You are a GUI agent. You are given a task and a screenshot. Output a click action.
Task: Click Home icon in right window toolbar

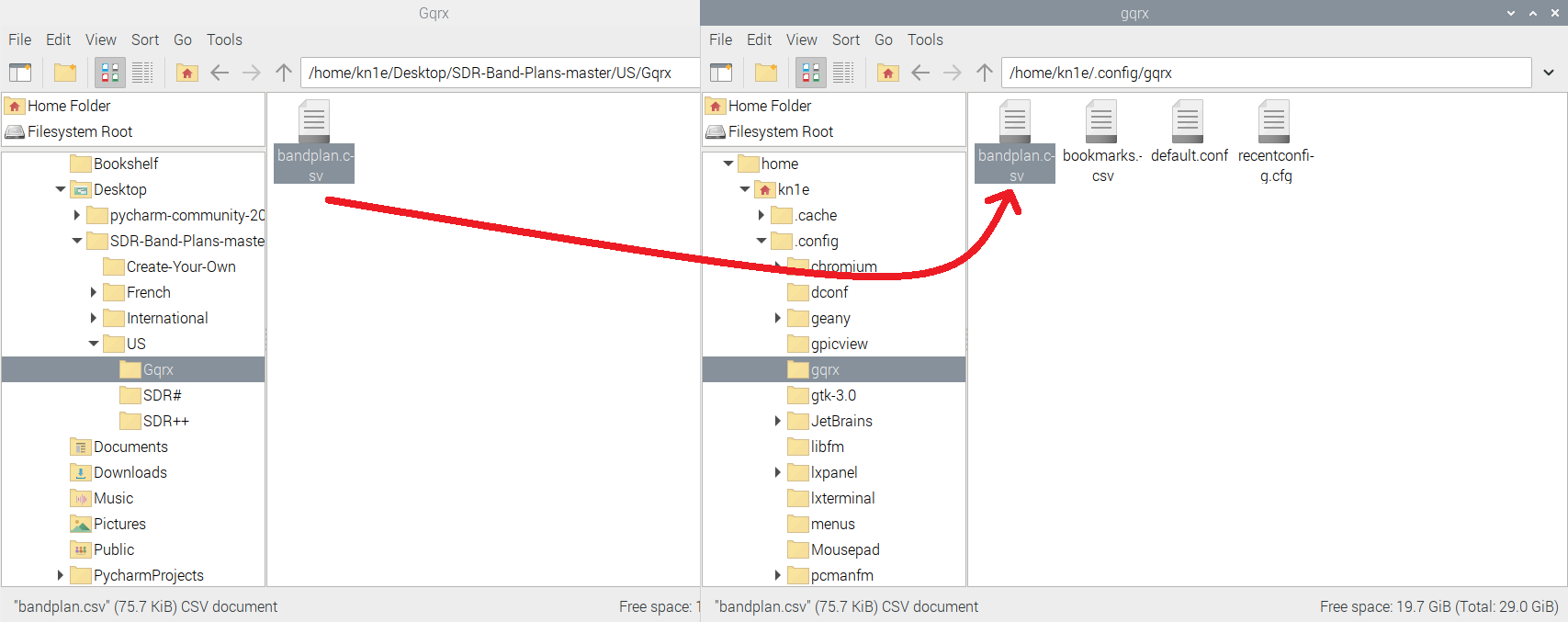pyautogui.click(x=888, y=73)
